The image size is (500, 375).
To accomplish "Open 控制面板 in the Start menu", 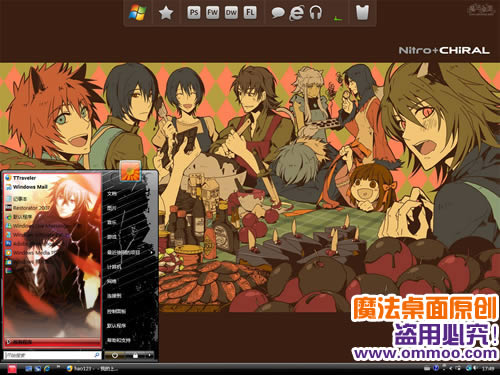I will (116, 311).
